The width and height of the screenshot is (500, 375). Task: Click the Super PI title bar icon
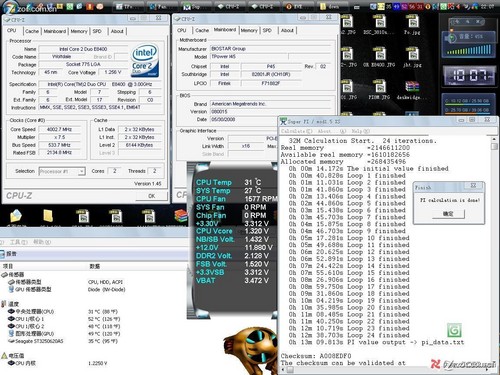point(283,121)
